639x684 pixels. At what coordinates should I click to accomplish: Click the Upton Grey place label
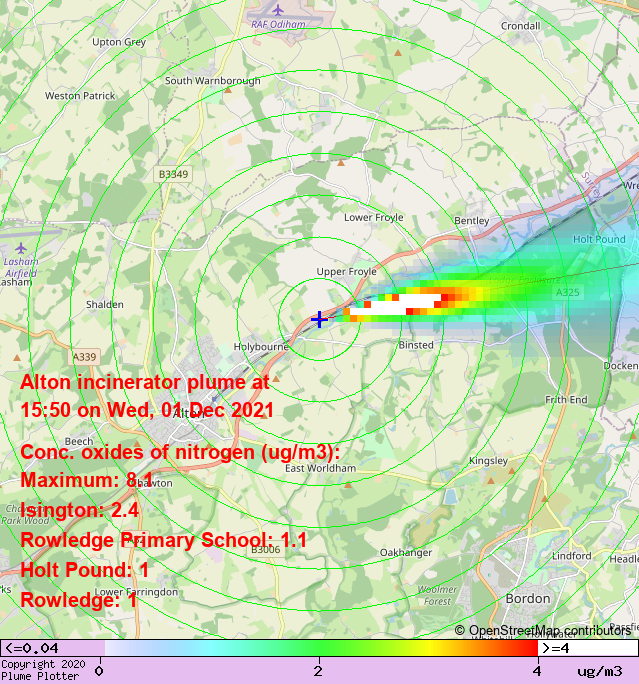[119, 42]
